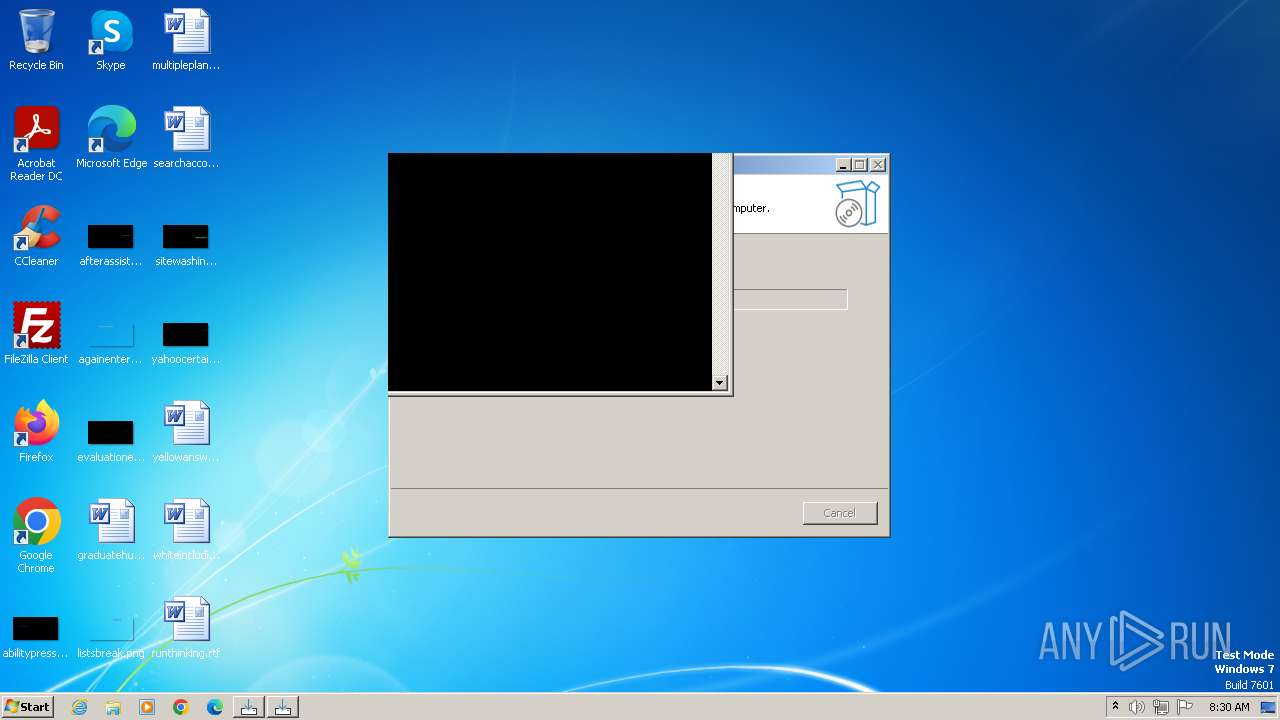Screen dimensions: 1280x720
Task: Select the yahoocertai desktop file
Action: tap(186, 343)
